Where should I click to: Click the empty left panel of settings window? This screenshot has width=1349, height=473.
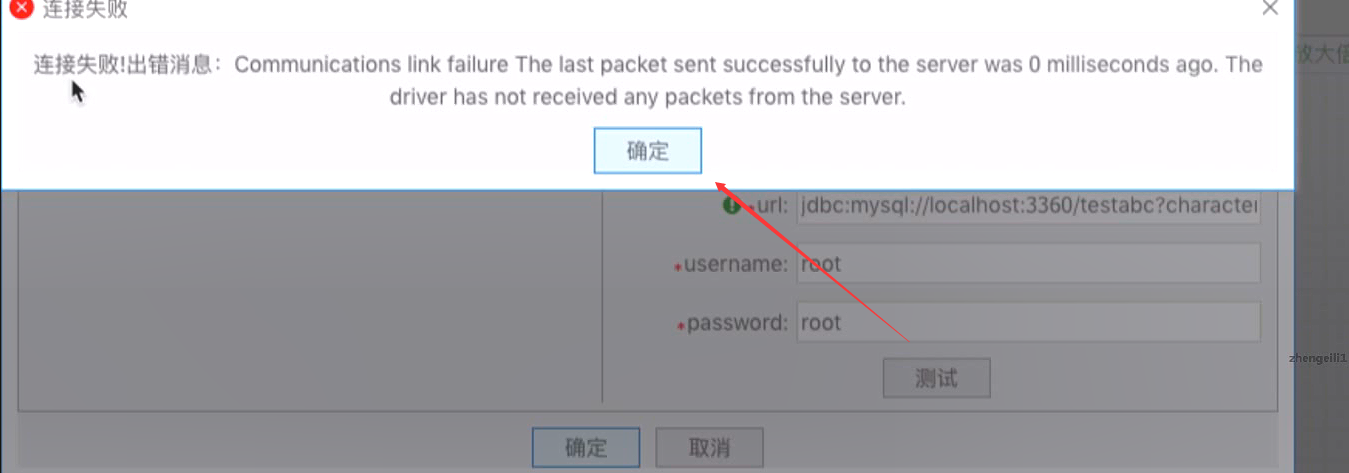click(310, 300)
